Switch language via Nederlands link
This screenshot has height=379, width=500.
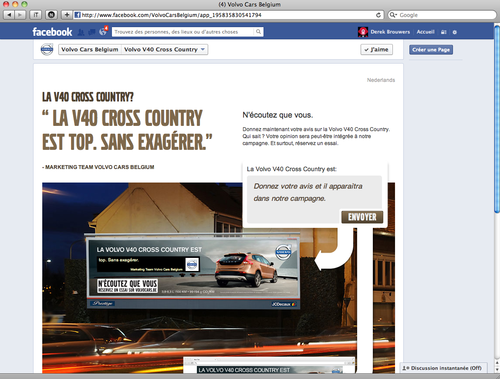coord(381,80)
